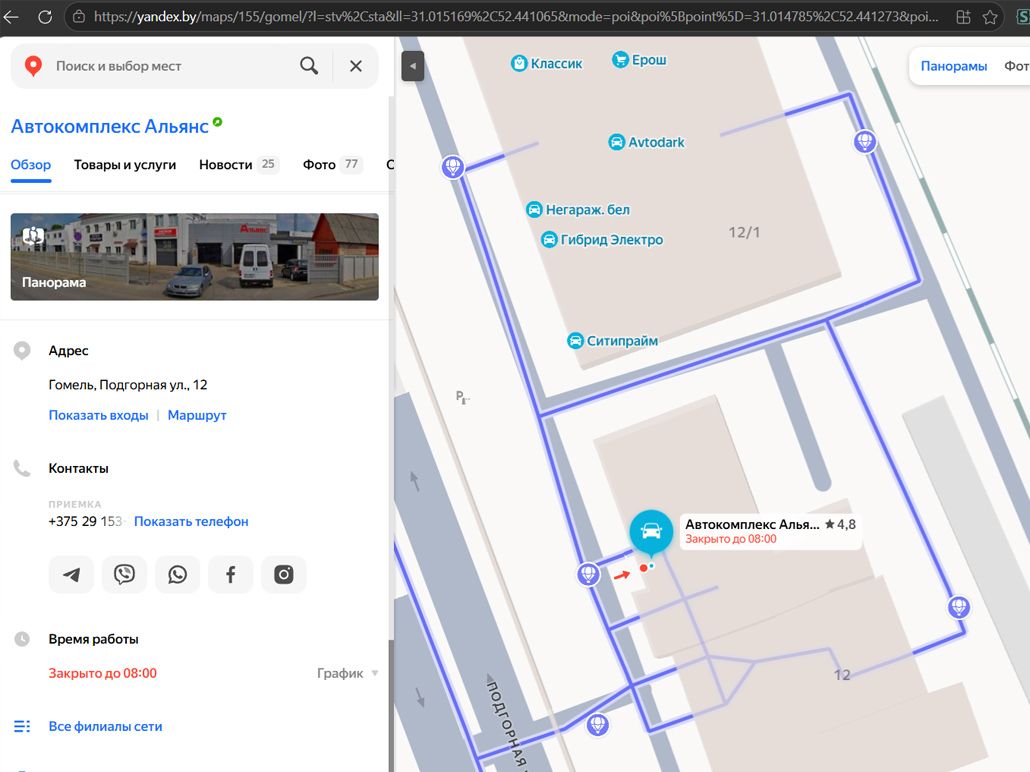
Task: Collapse the side panel arrow button
Action: point(413,66)
